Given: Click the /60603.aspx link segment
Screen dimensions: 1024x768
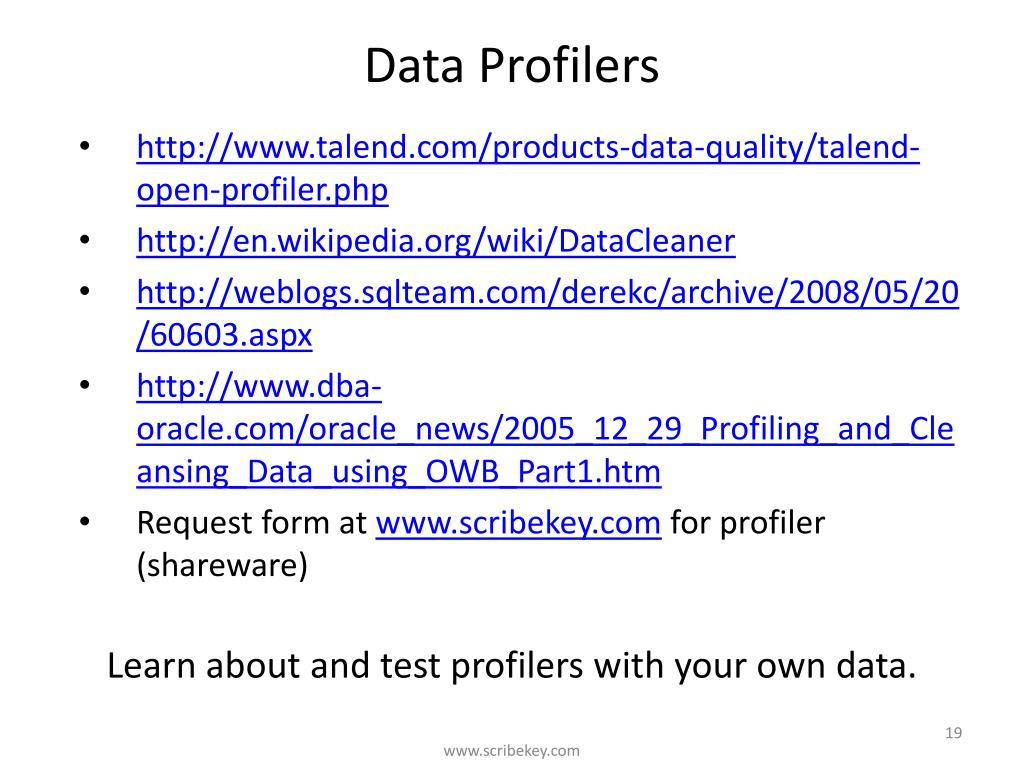Looking at the screenshot, I should 224,336.
